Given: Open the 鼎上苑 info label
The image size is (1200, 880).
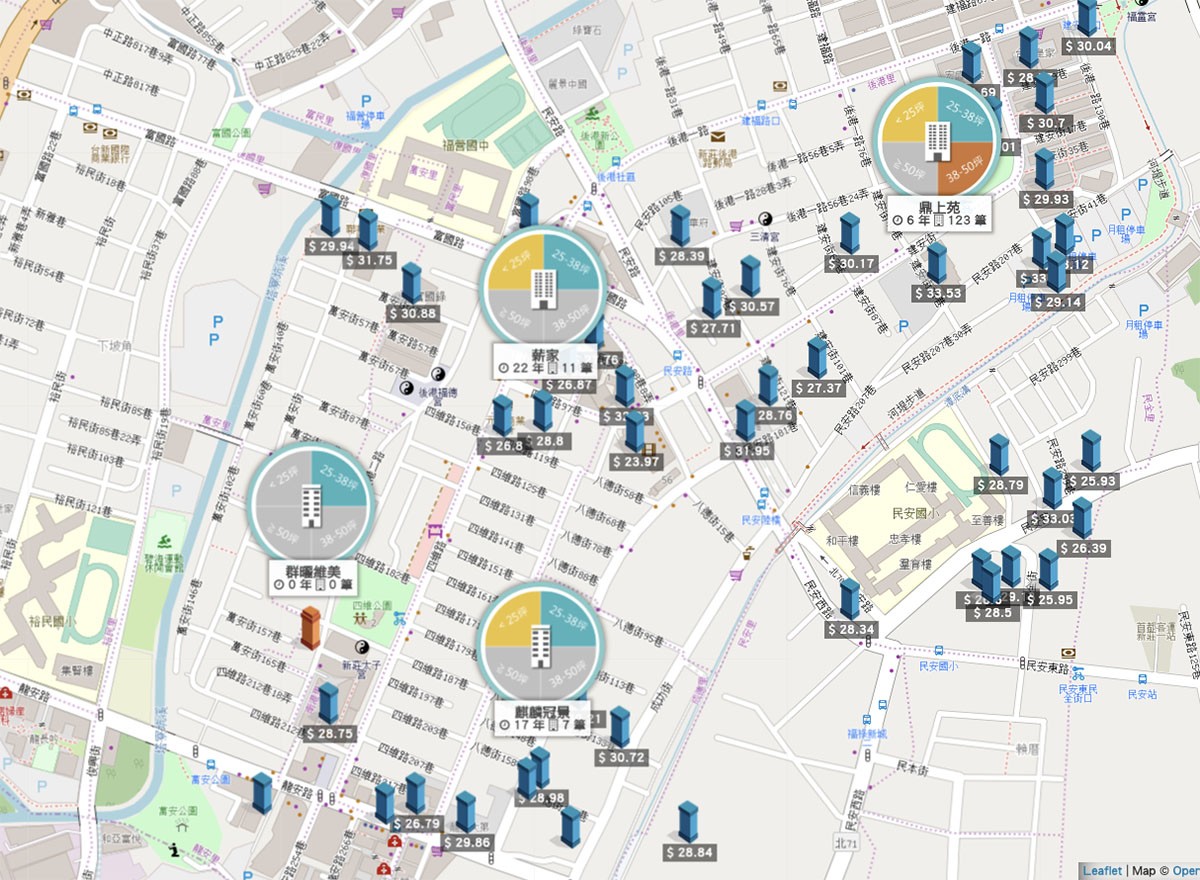Looking at the screenshot, I should [937, 212].
